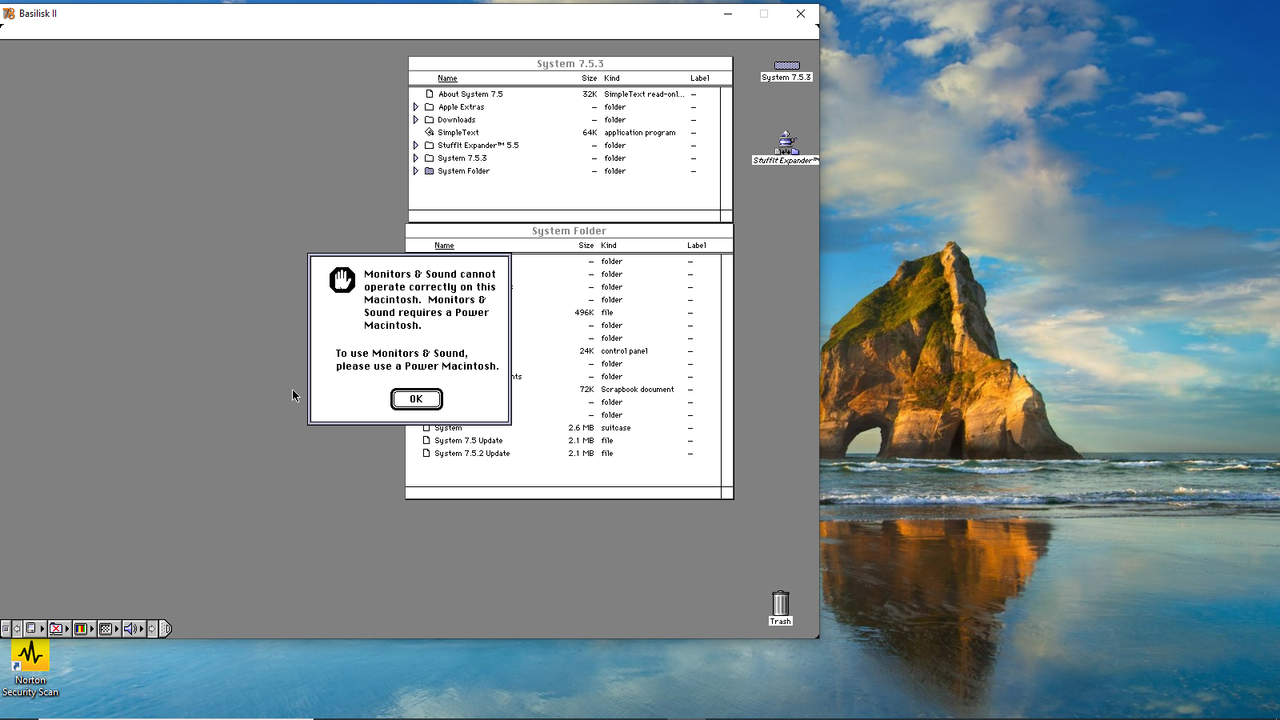Expand the Downloads folder disclosure triangle
The image size is (1280, 720).
416,120
